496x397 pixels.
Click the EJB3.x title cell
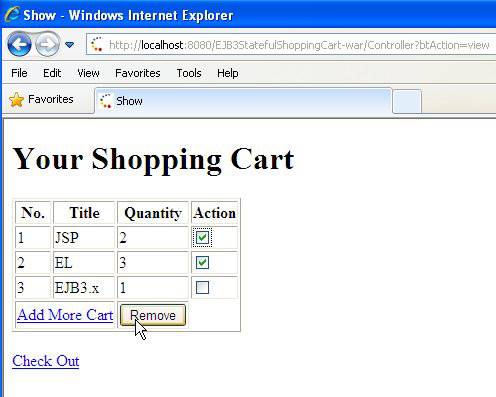pos(84,288)
